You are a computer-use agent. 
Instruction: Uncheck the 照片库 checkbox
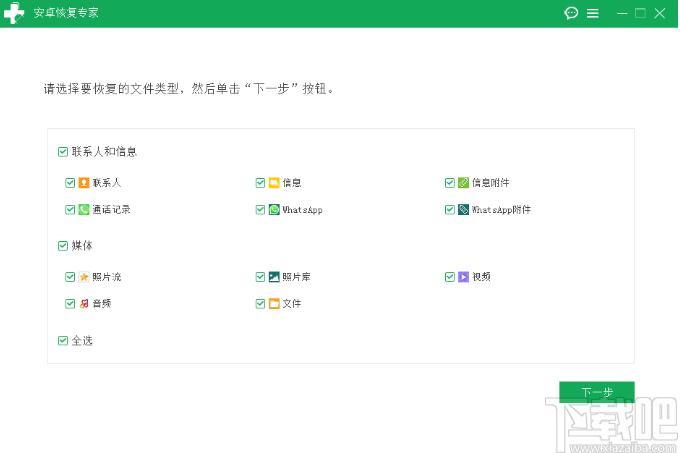[x=260, y=277]
